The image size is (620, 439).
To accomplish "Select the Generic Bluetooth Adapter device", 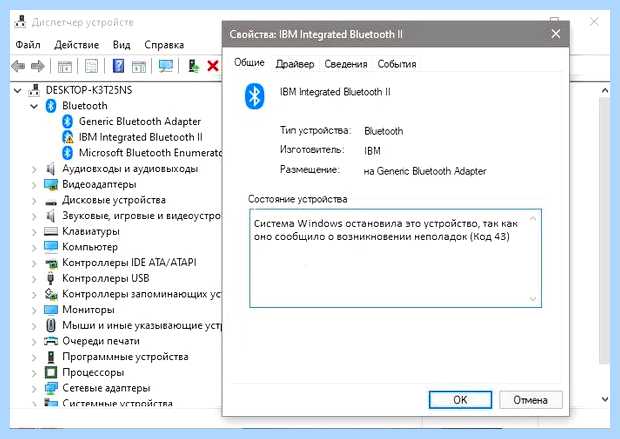I will coord(140,121).
